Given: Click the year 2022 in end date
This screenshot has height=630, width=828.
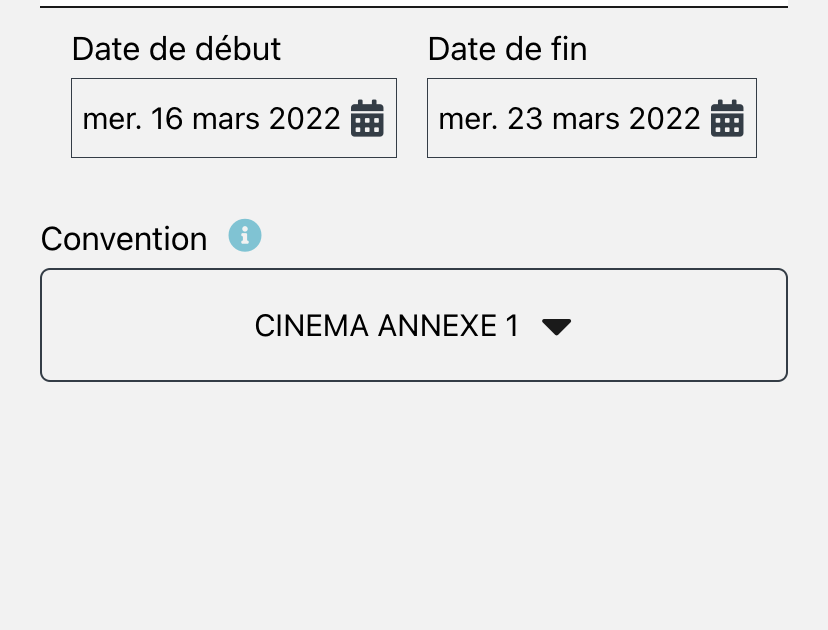Looking at the screenshot, I should (665, 119).
